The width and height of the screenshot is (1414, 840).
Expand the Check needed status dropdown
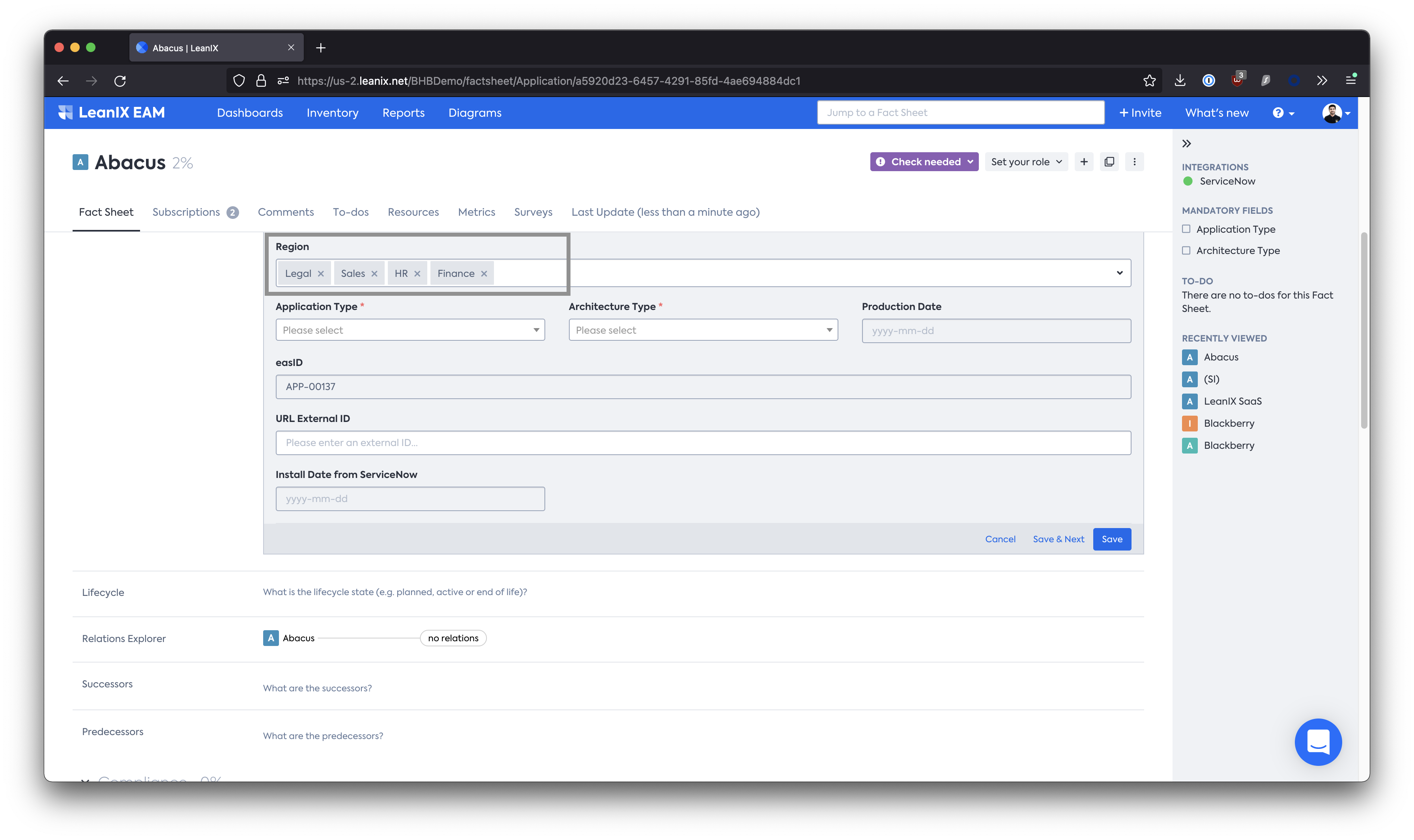point(924,162)
